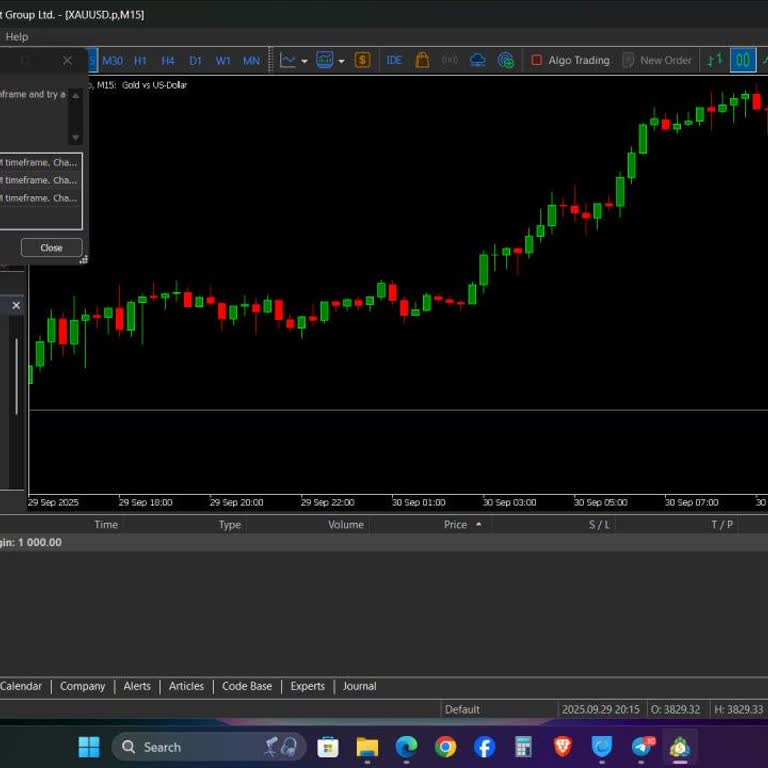Open Microsoft Edge from the taskbar
The width and height of the screenshot is (768, 768).
(x=406, y=747)
